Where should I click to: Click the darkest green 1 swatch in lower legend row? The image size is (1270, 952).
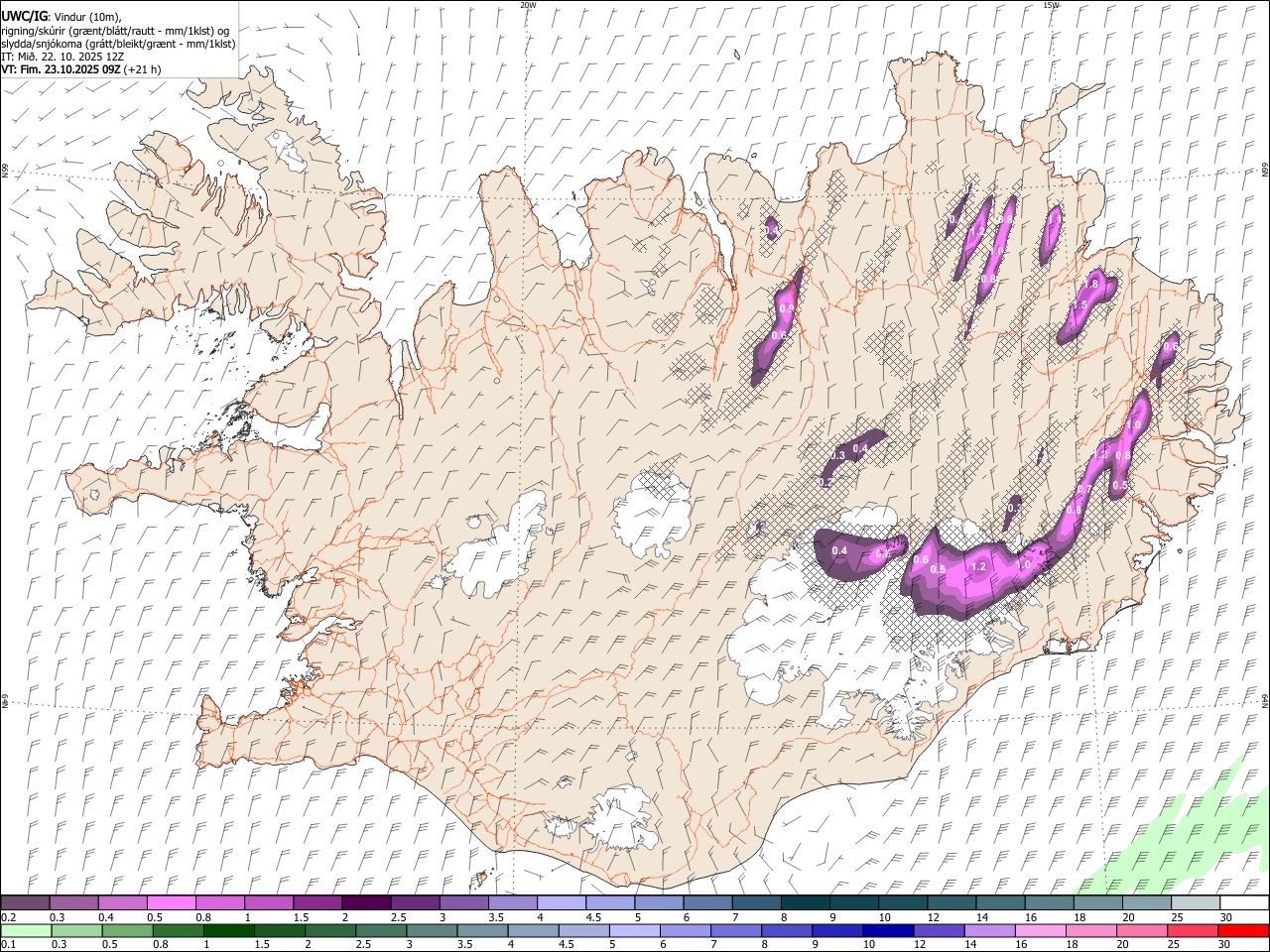tap(228, 931)
